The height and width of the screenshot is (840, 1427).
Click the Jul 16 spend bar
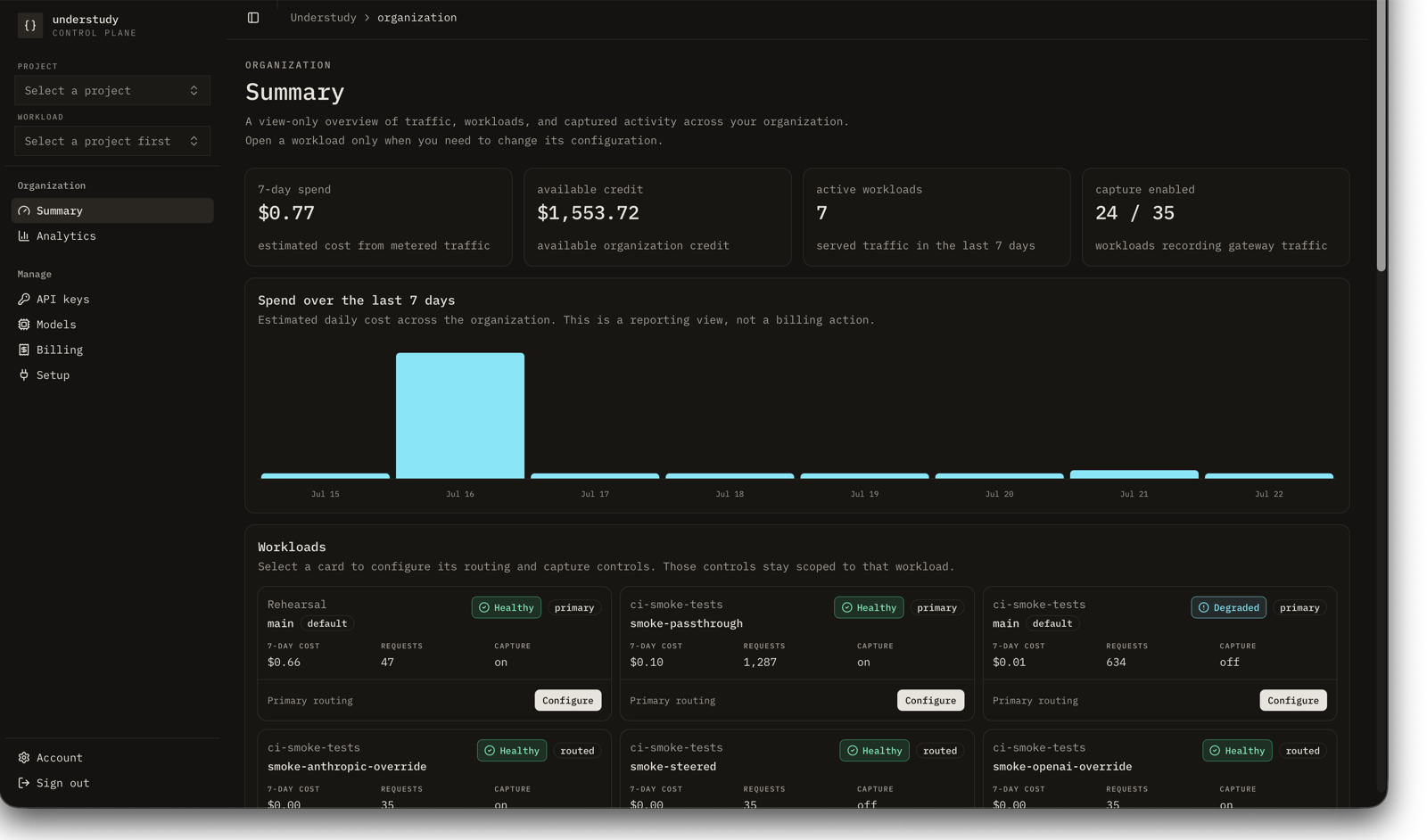(x=460, y=416)
